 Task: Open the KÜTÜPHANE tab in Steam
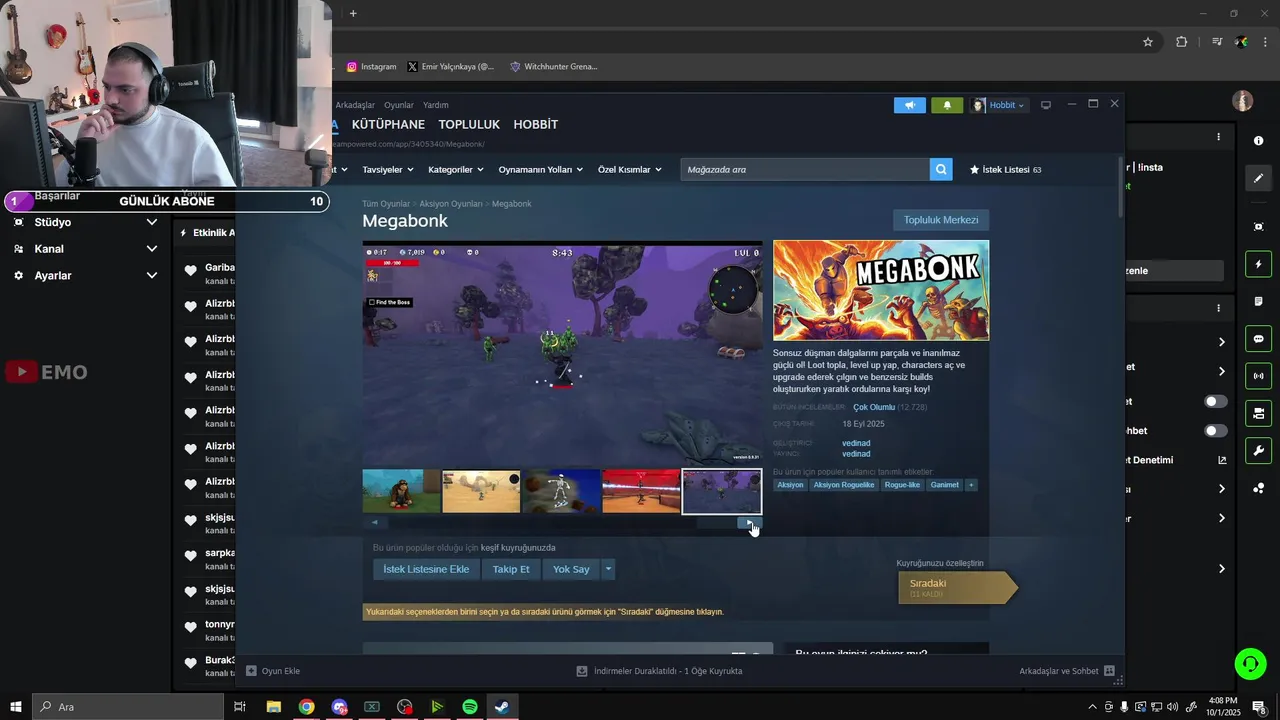pyautogui.click(x=388, y=125)
